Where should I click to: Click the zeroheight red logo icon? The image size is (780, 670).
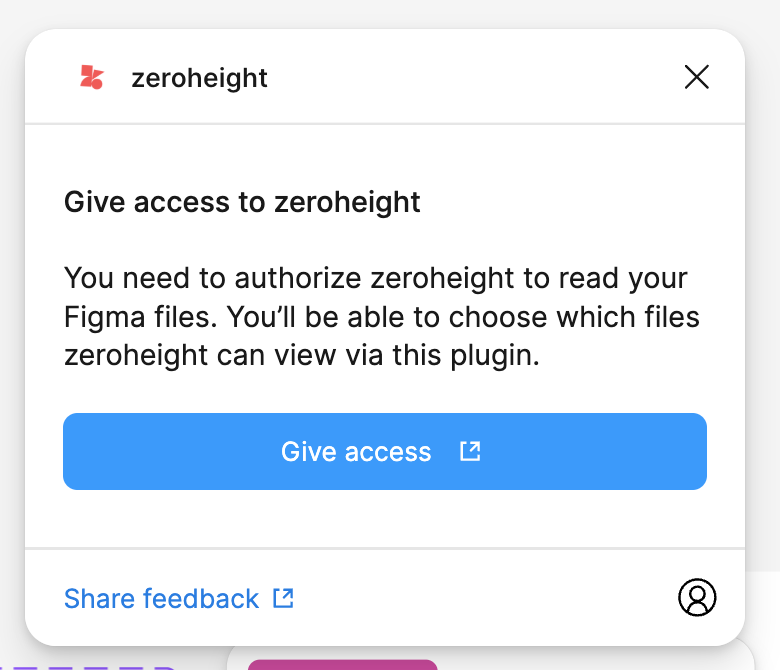tap(92, 78)
